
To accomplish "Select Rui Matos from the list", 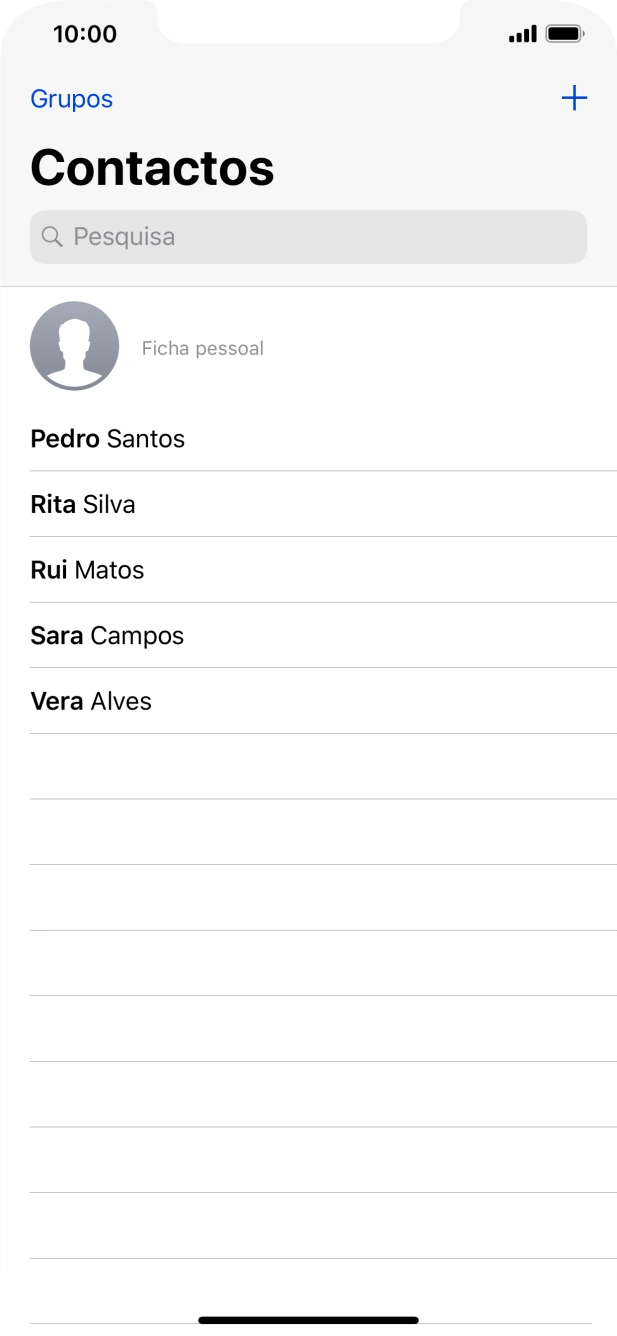I will pyautogui.click(x=87, y=570).
